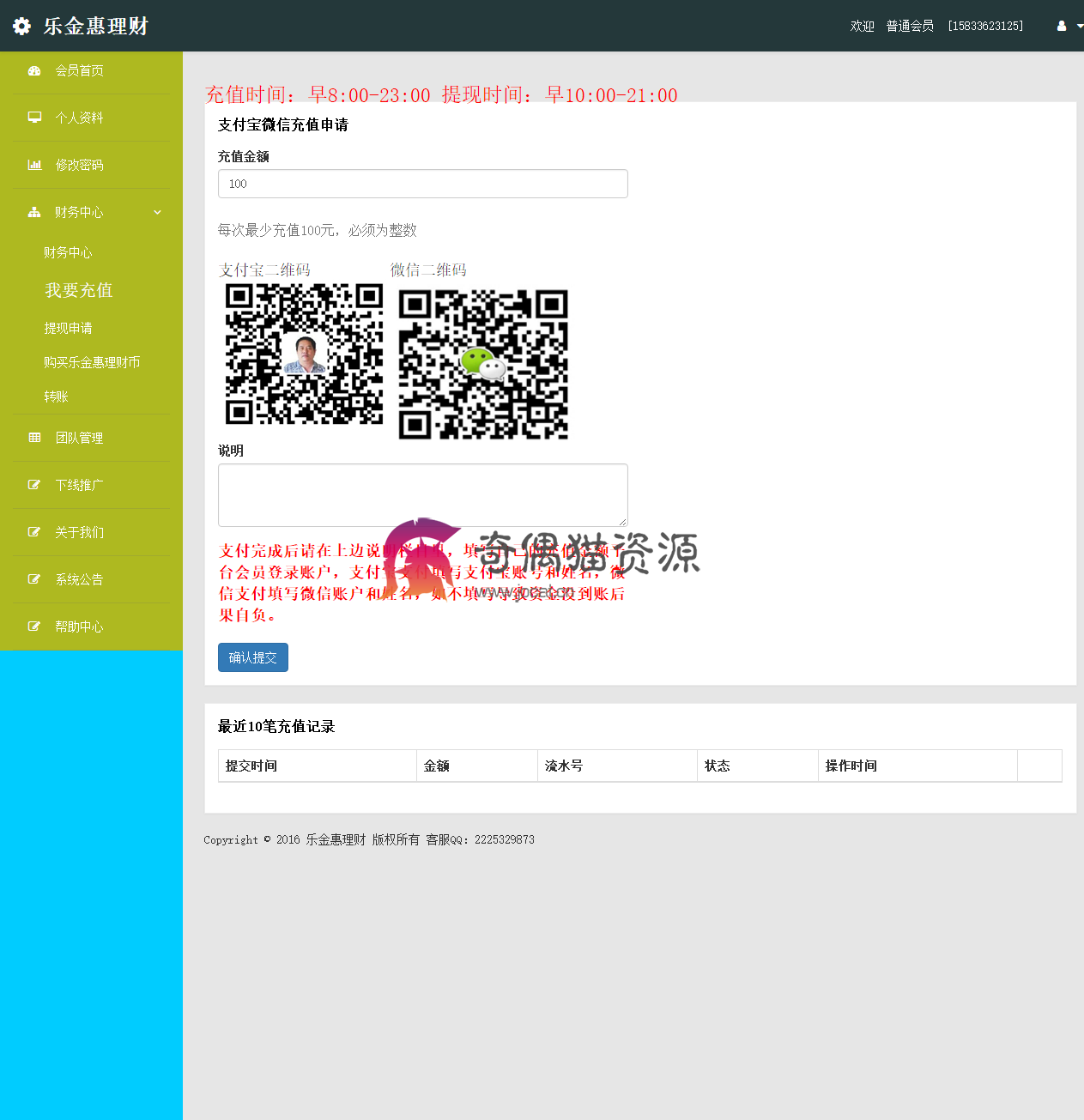Go to 提现申请 submenu item
Image resolution: width=1084 pixels, height=1120 pixels.
[68, 328]
